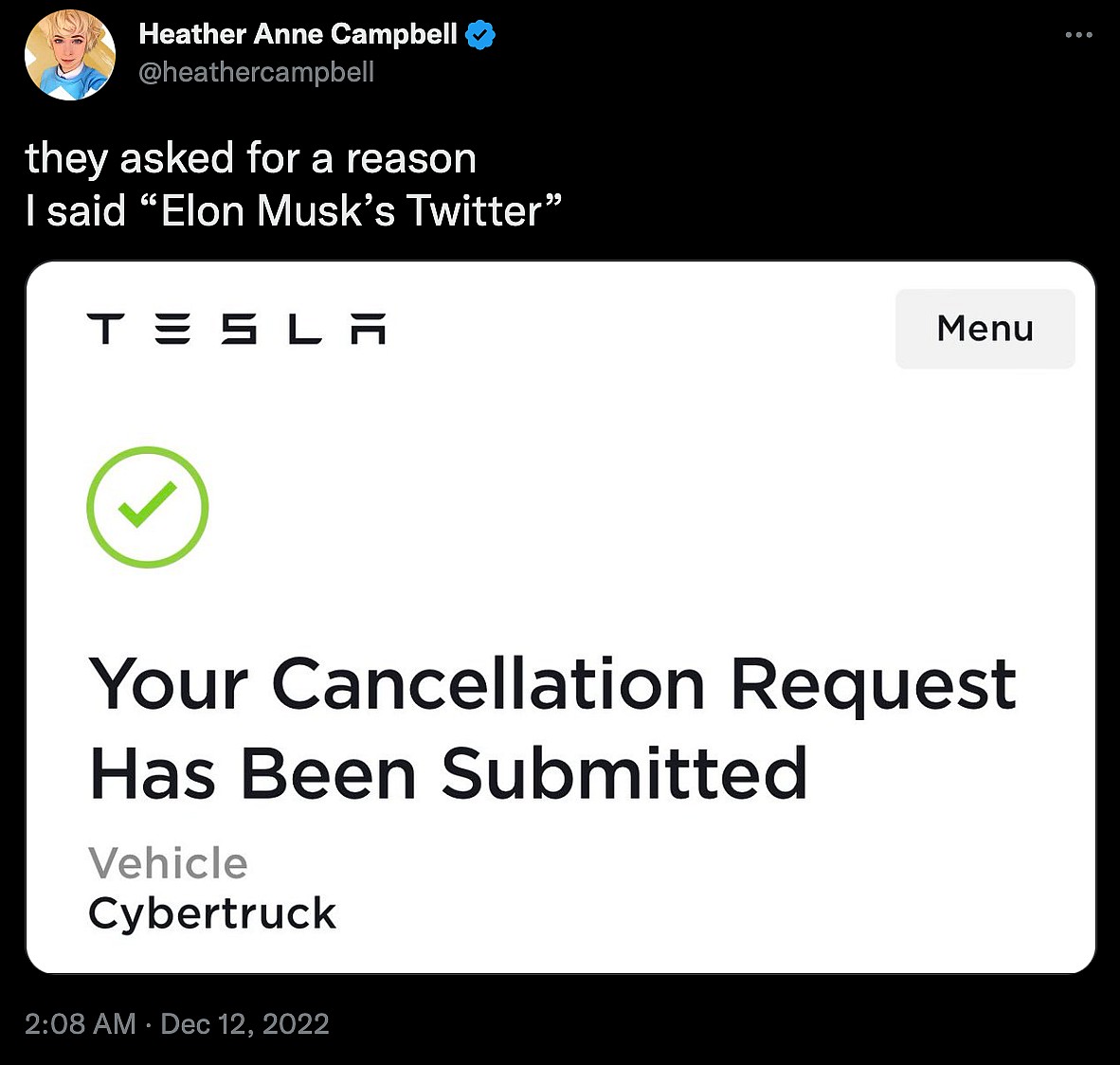Click the words "Has Been" in heading

(x=252, y=774)
